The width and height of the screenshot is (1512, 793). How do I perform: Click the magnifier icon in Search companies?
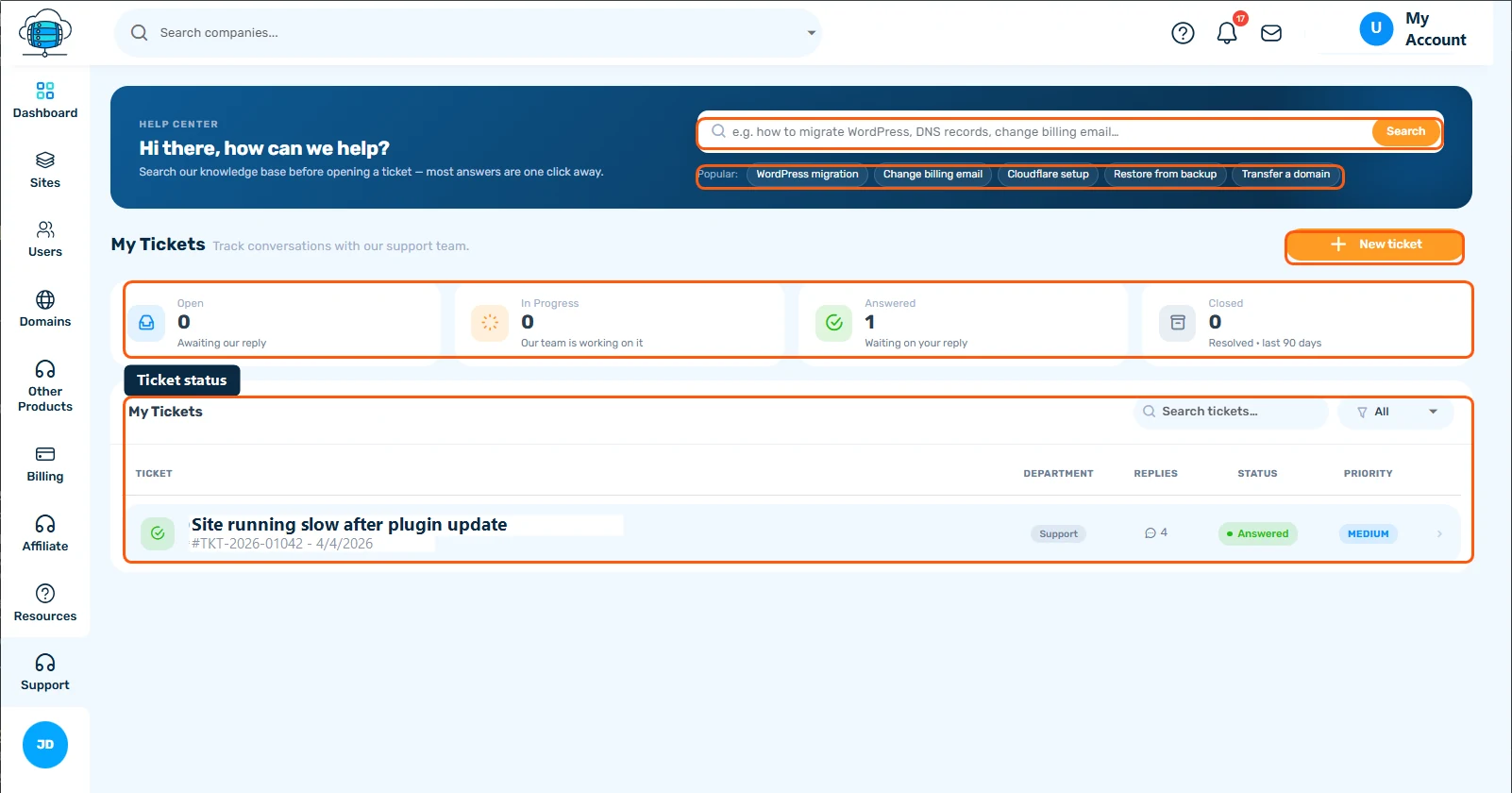(140, 33)
